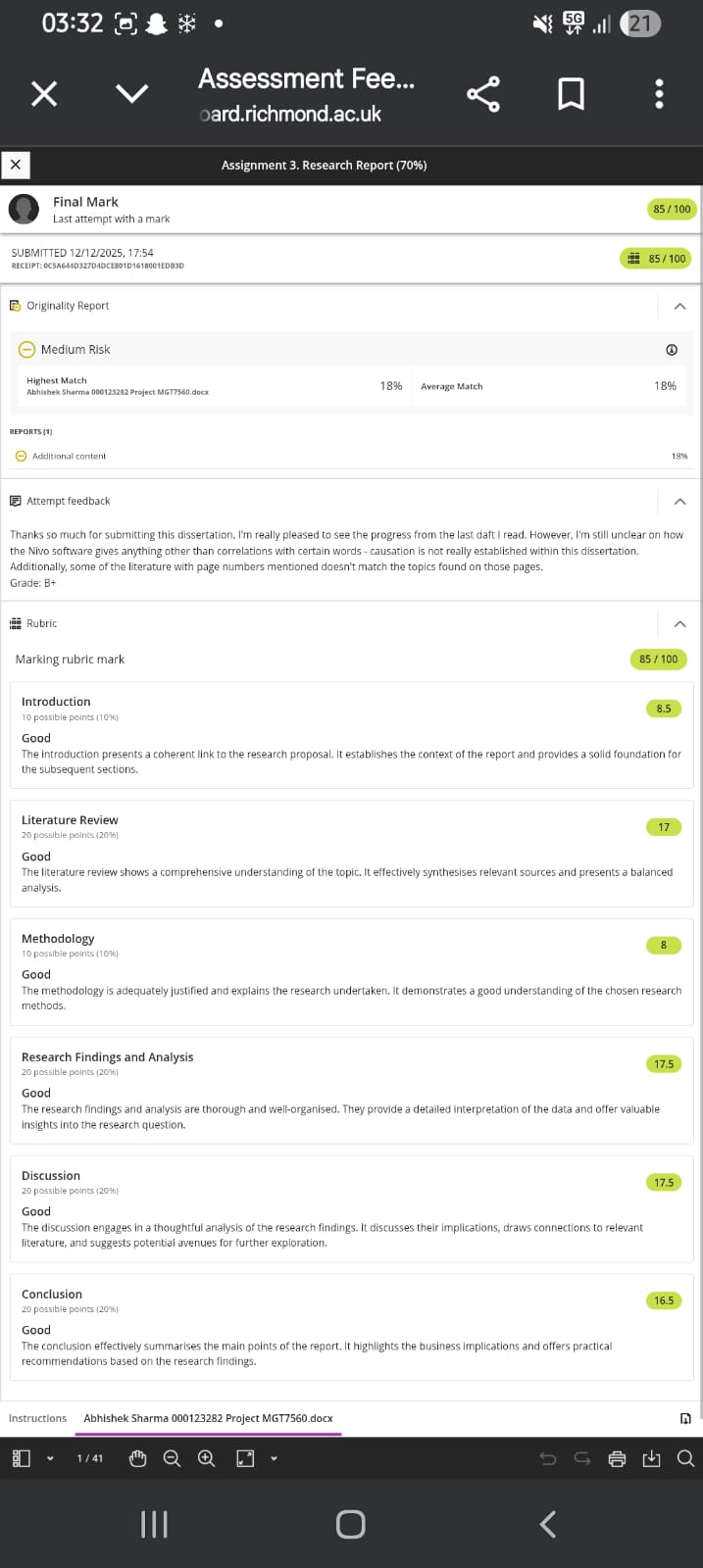Viewport: 703px width, 1568px height.
Task: Click the Medium Risk info icon
Action: tap(672, 350)
